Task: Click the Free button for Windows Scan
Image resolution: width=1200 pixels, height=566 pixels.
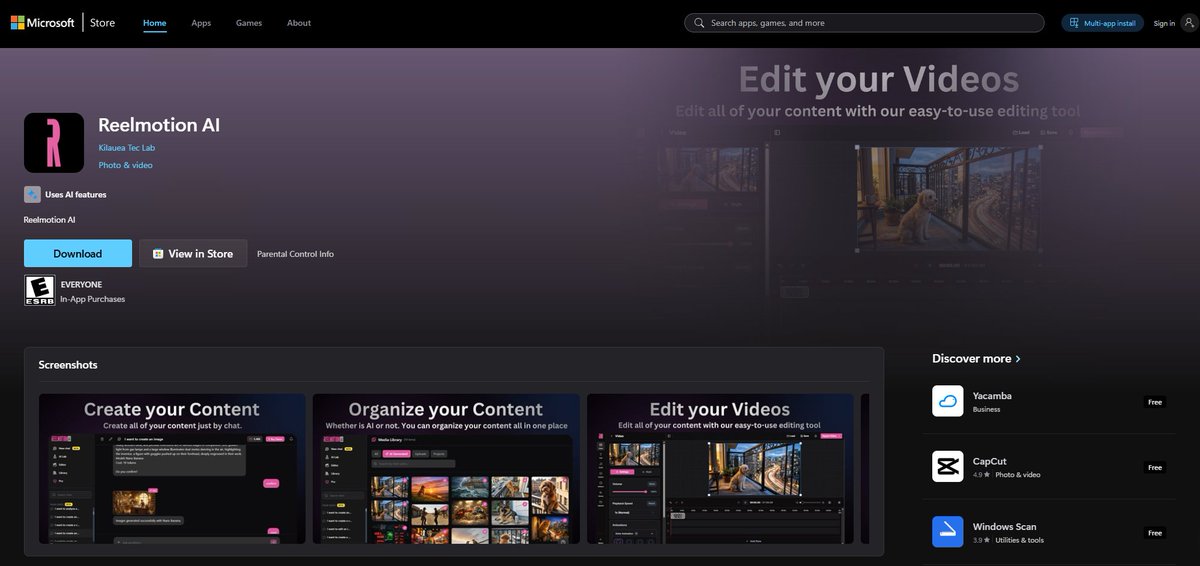Action: click(x=1155, y=533)
